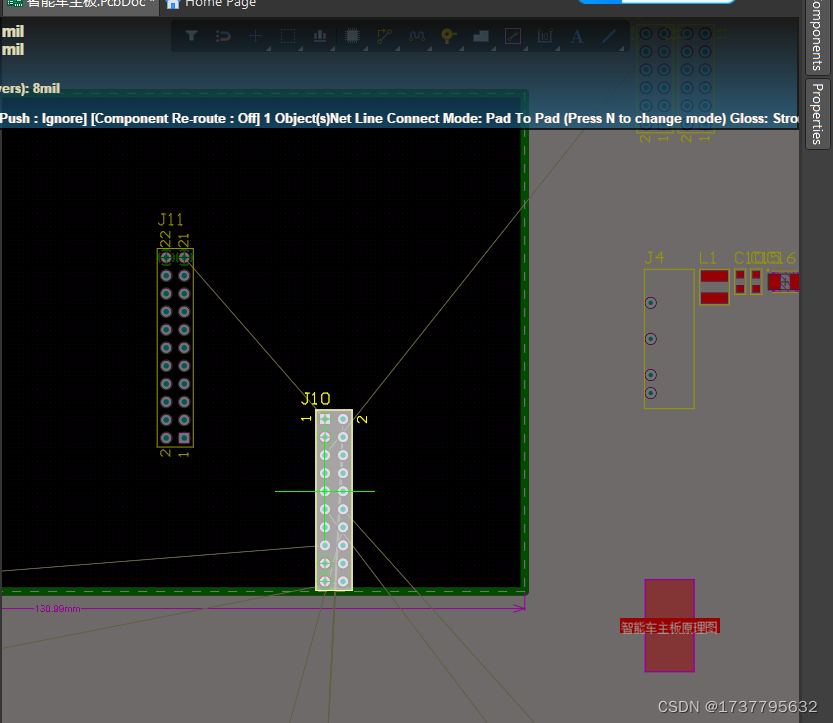Expand the dimension tool dropdown corner
This screenshot has width=833, height=723.
[x=557, y=48]
